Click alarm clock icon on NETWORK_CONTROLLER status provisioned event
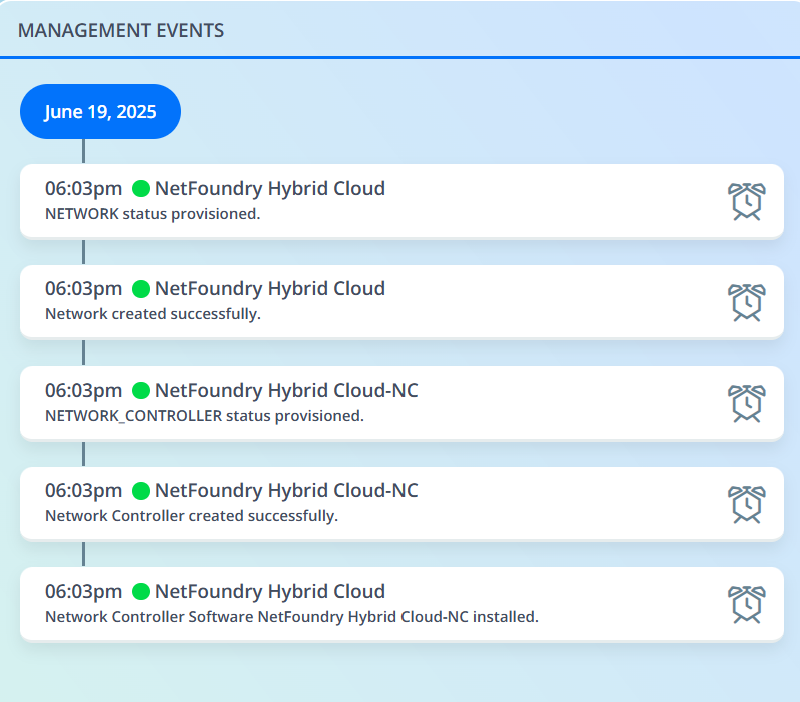This screenshot has height=702, width=800. (x=747, y=403)
